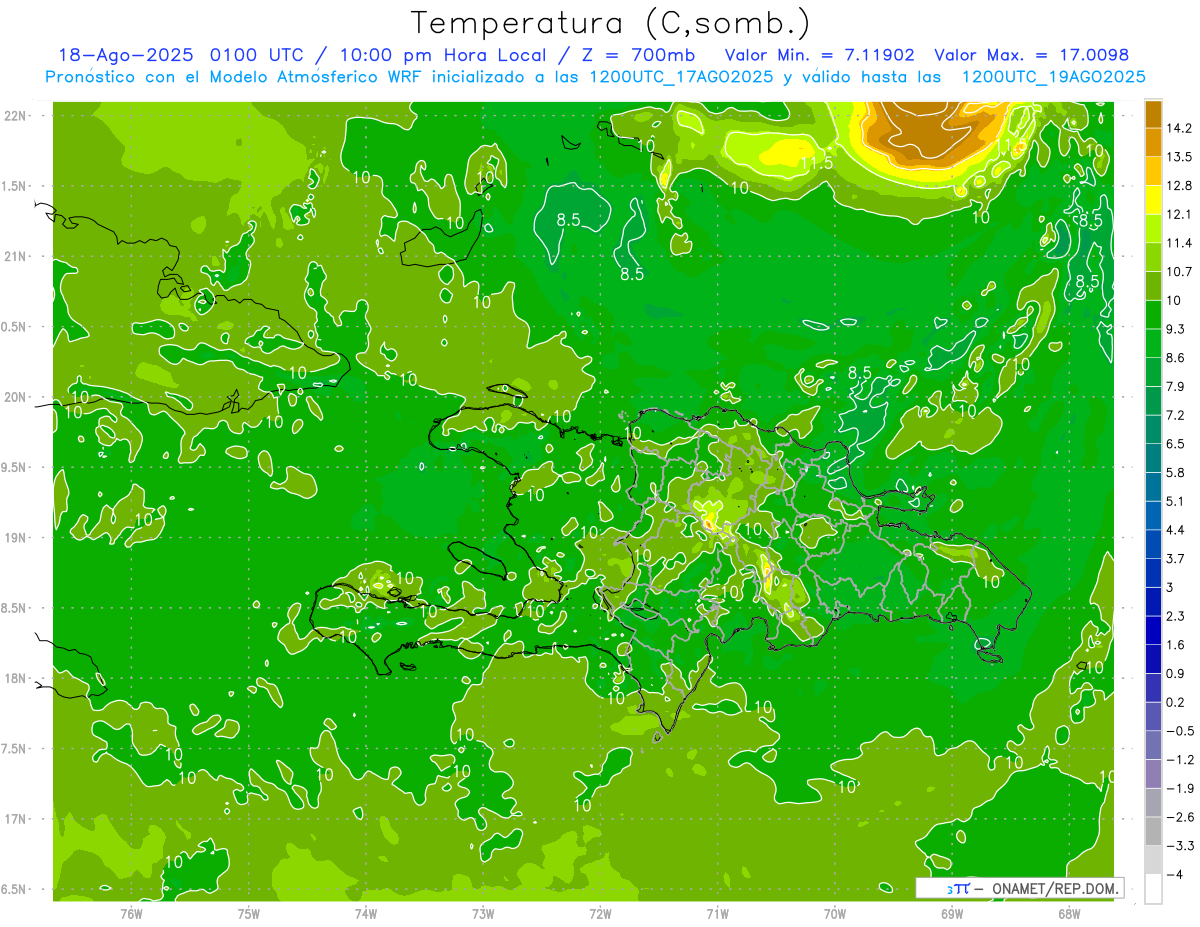
Task: Click the '-1.2' colorbar value
Action: coord(1179,760)
